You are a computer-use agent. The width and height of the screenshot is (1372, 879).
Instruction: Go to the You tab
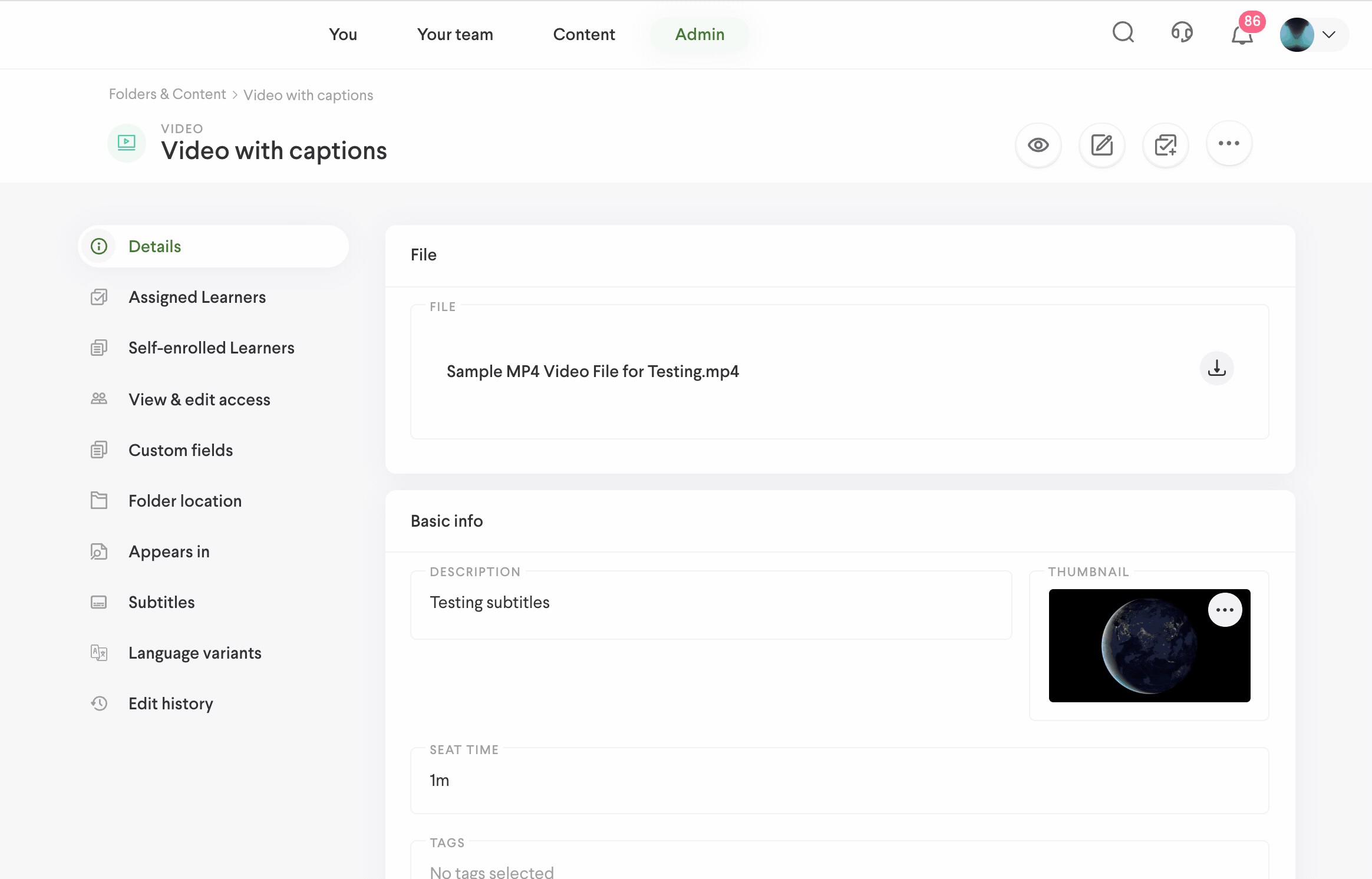343,35
